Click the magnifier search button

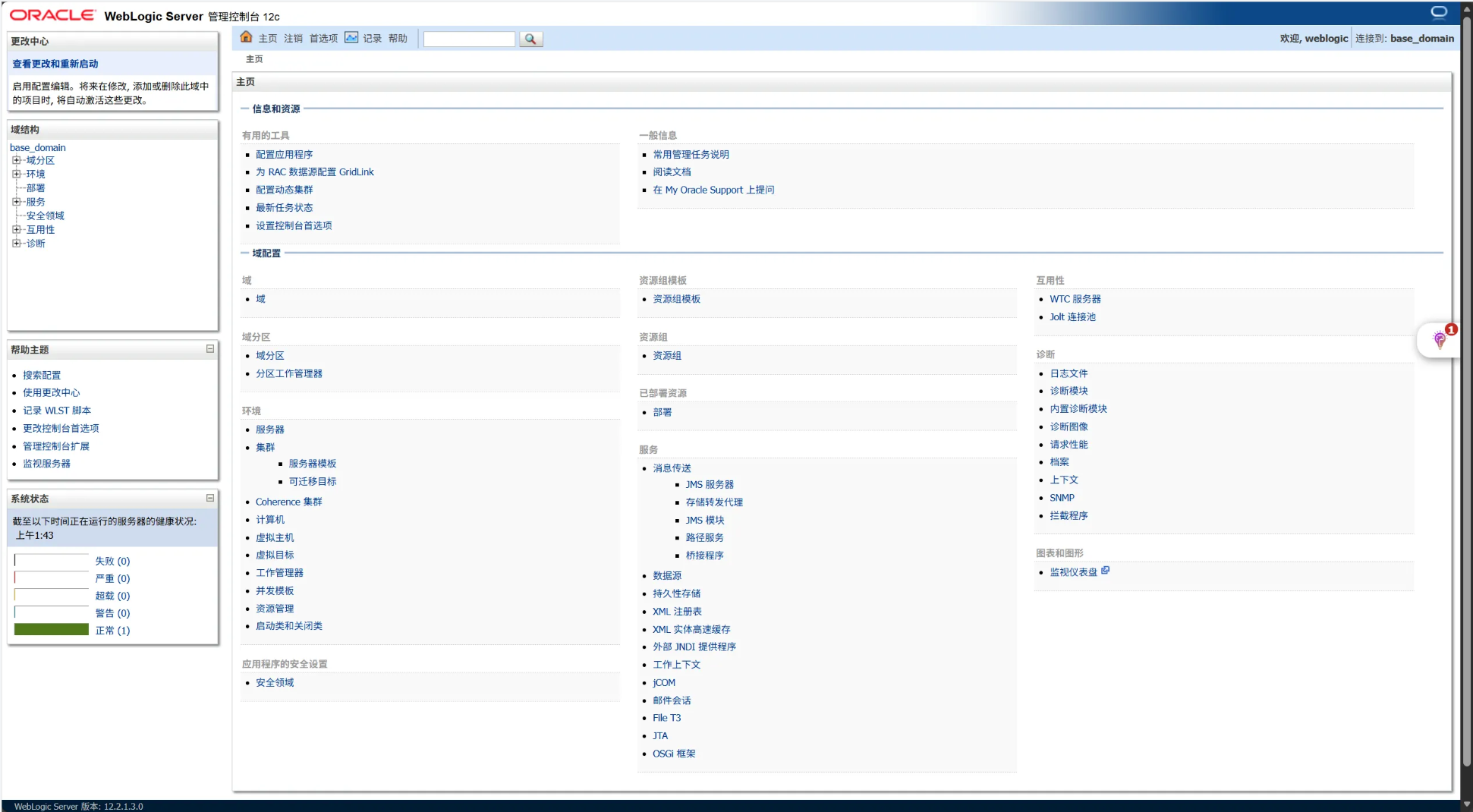pos(530,39)
